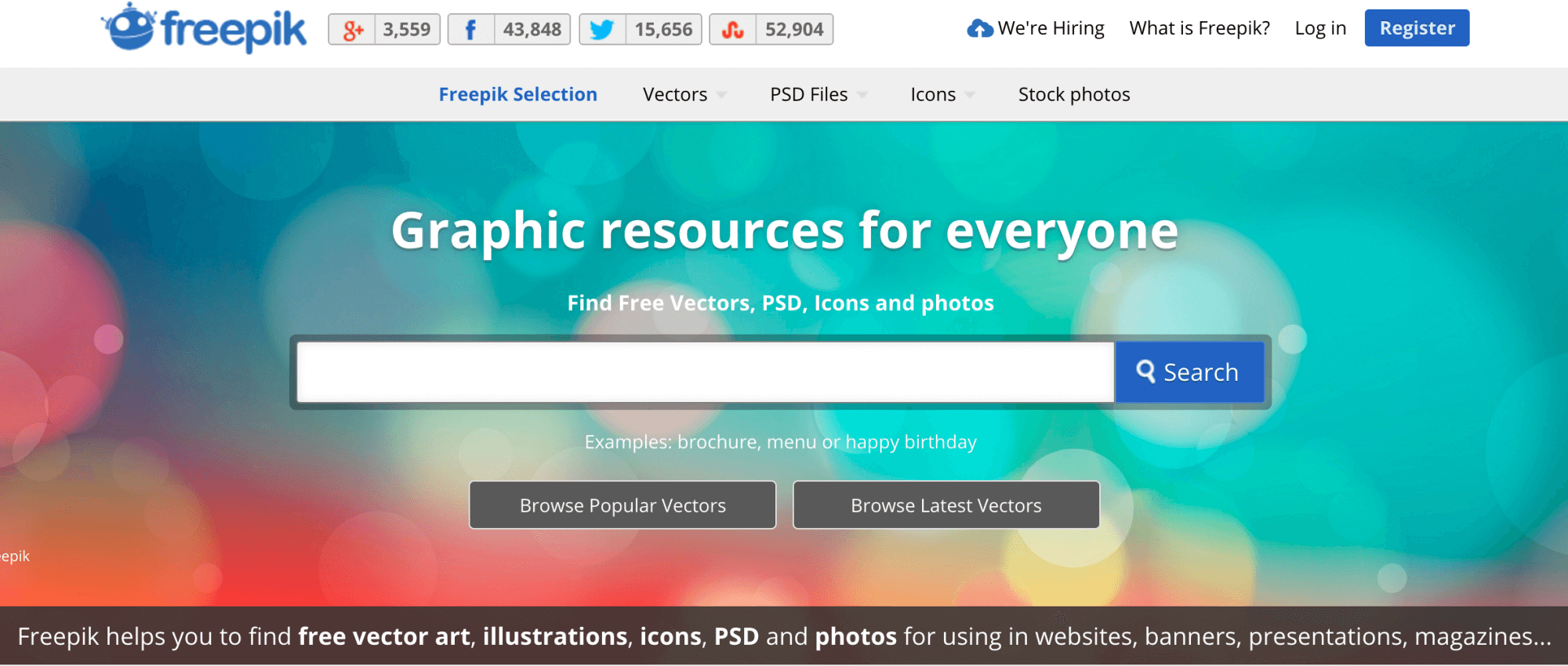Viewport: 1568px width, 666px height.
Task: Click the Freepik logo
Action: point(204,29)
